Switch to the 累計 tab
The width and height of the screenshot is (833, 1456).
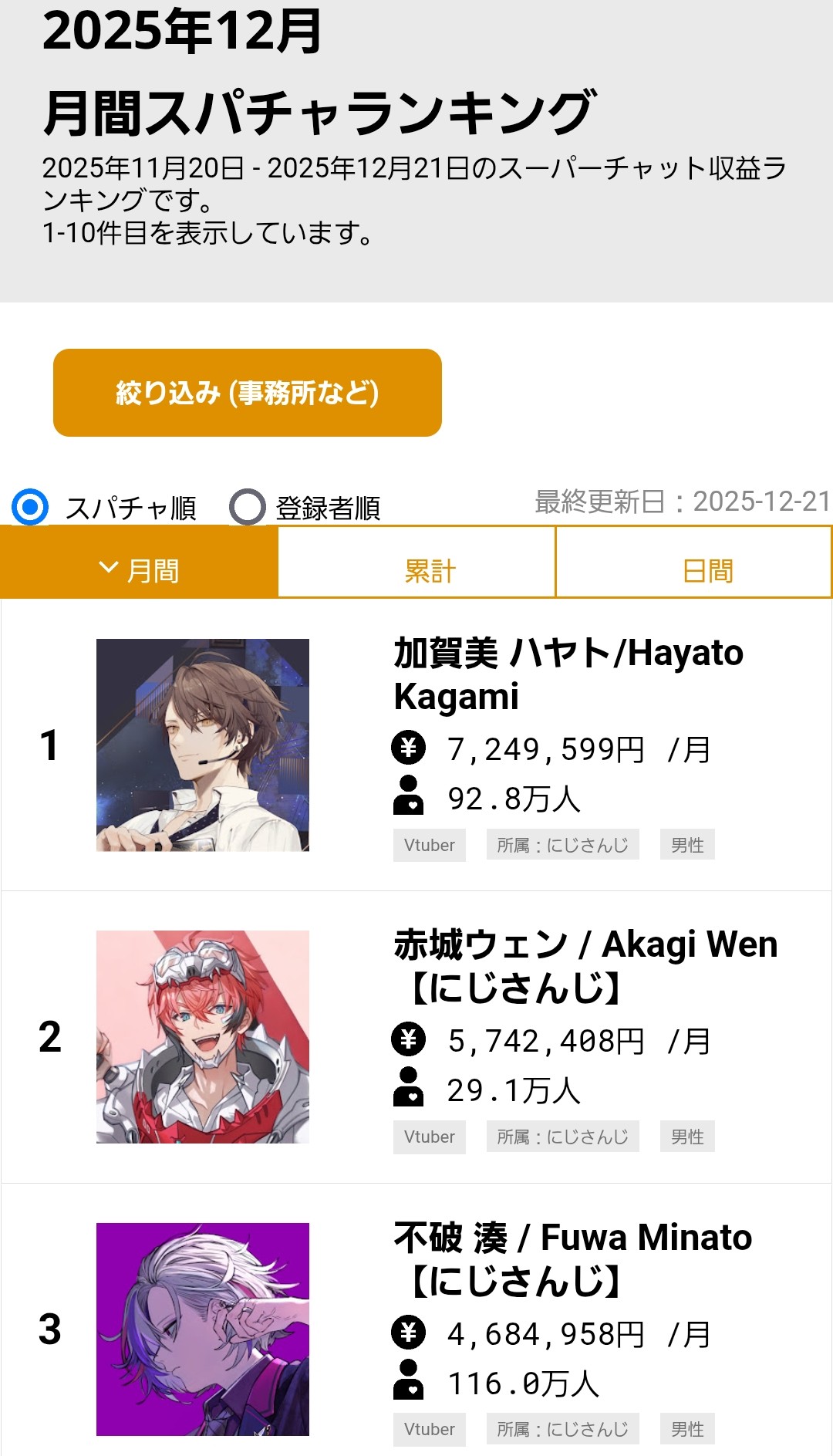coord(430,571)
